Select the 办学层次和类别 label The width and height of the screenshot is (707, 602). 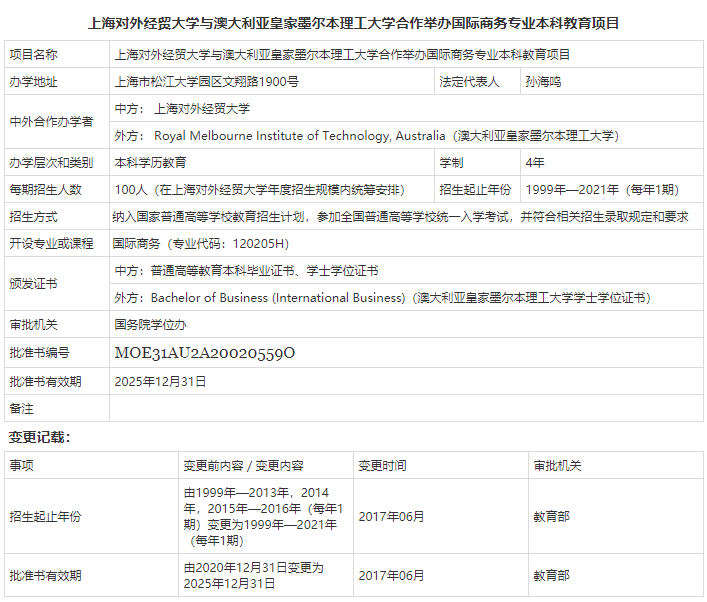(x=51, y=163)
